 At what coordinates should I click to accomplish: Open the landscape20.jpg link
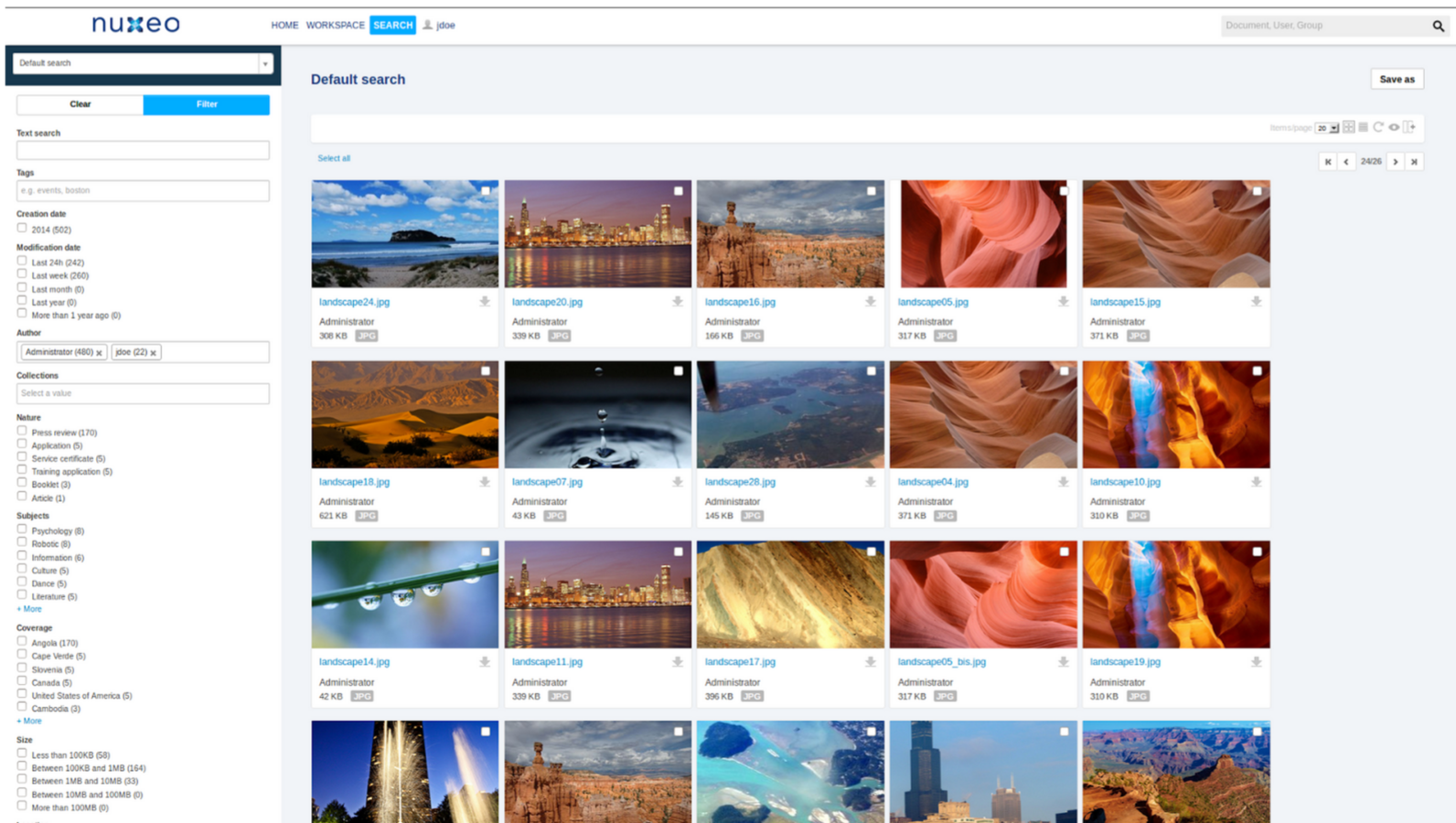[547, 302]
